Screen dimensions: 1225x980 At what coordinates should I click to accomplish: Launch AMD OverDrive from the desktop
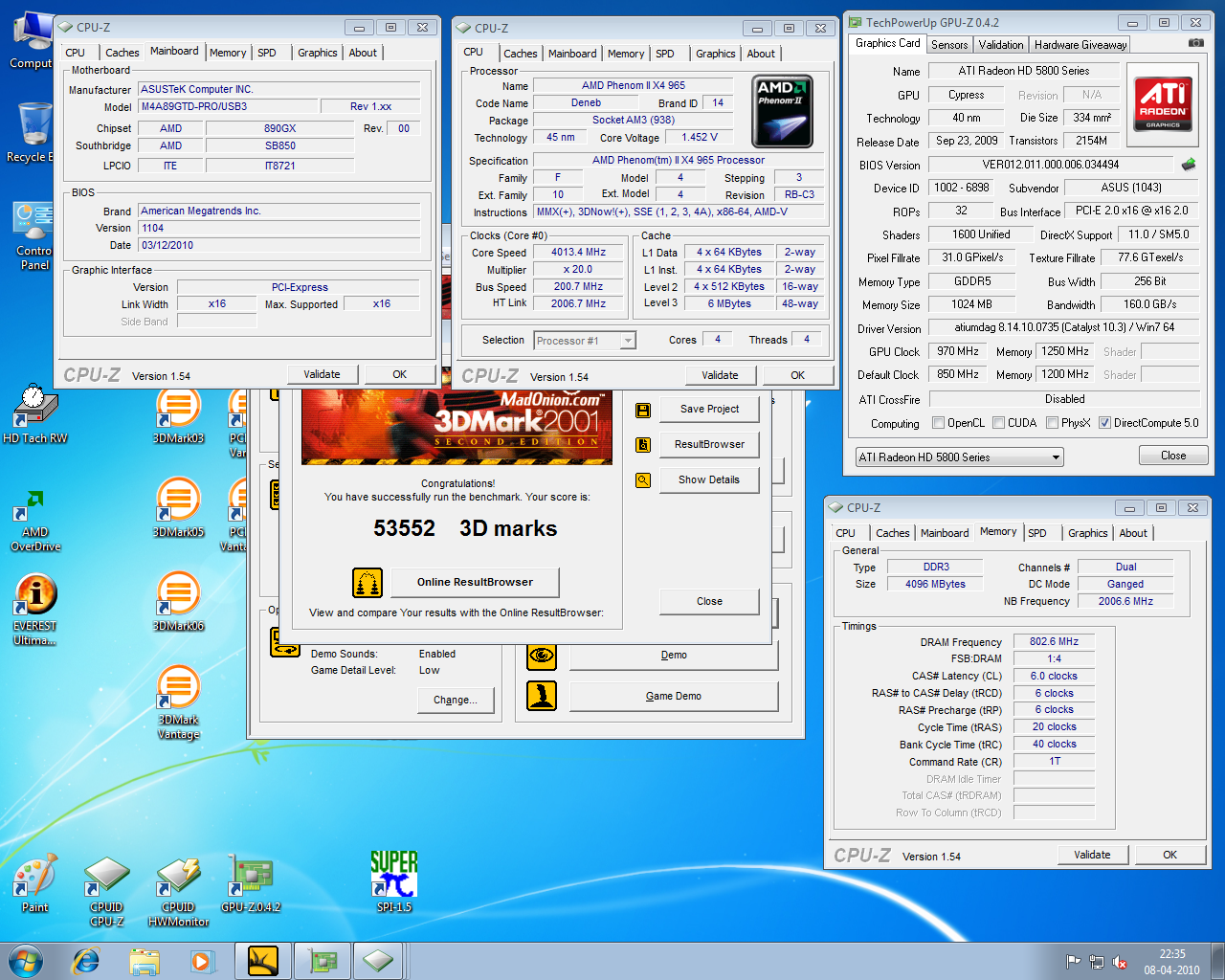pyautogui.click(x=35, y=521)
